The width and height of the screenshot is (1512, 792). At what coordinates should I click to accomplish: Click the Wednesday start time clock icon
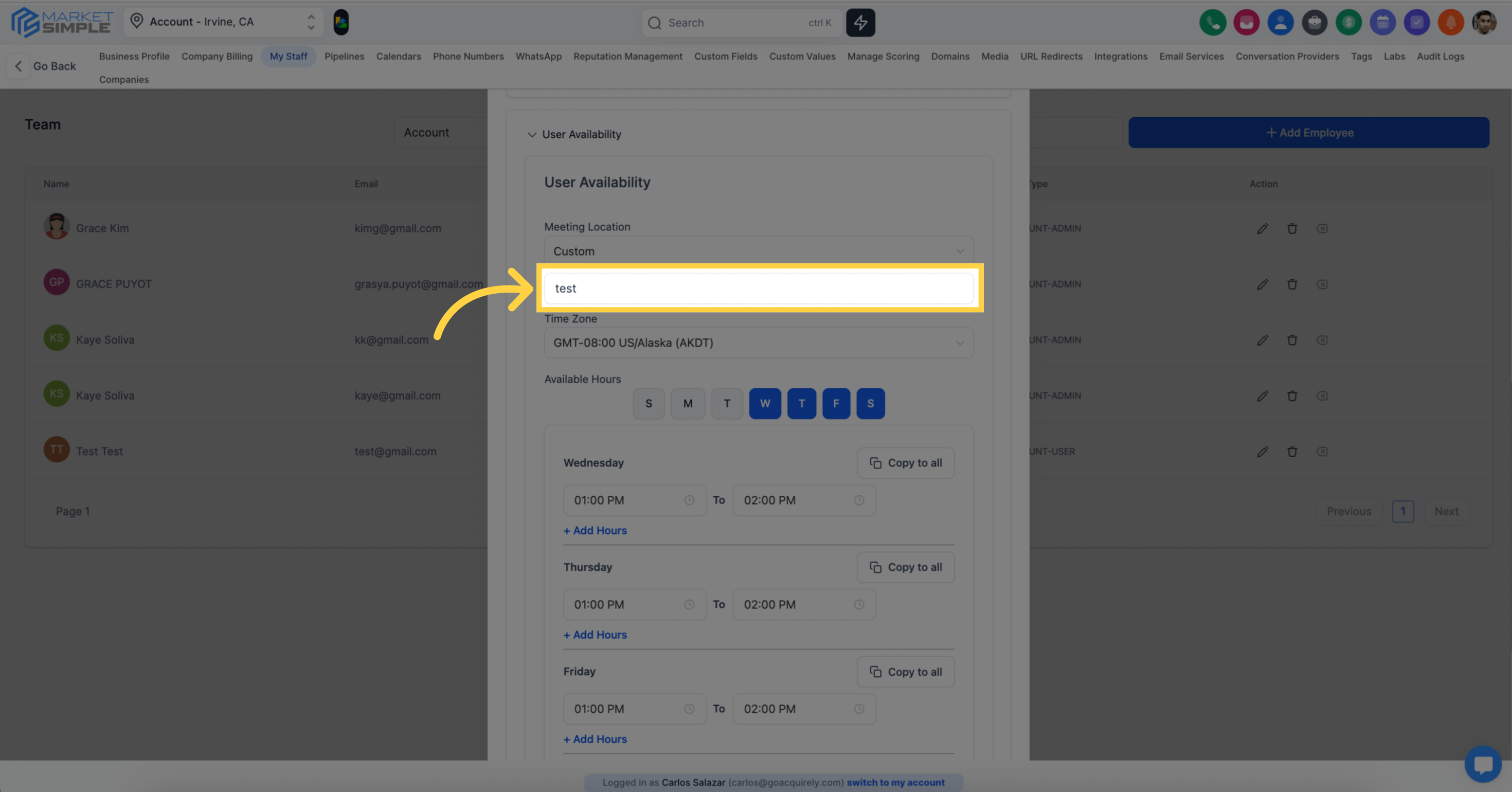689,500
